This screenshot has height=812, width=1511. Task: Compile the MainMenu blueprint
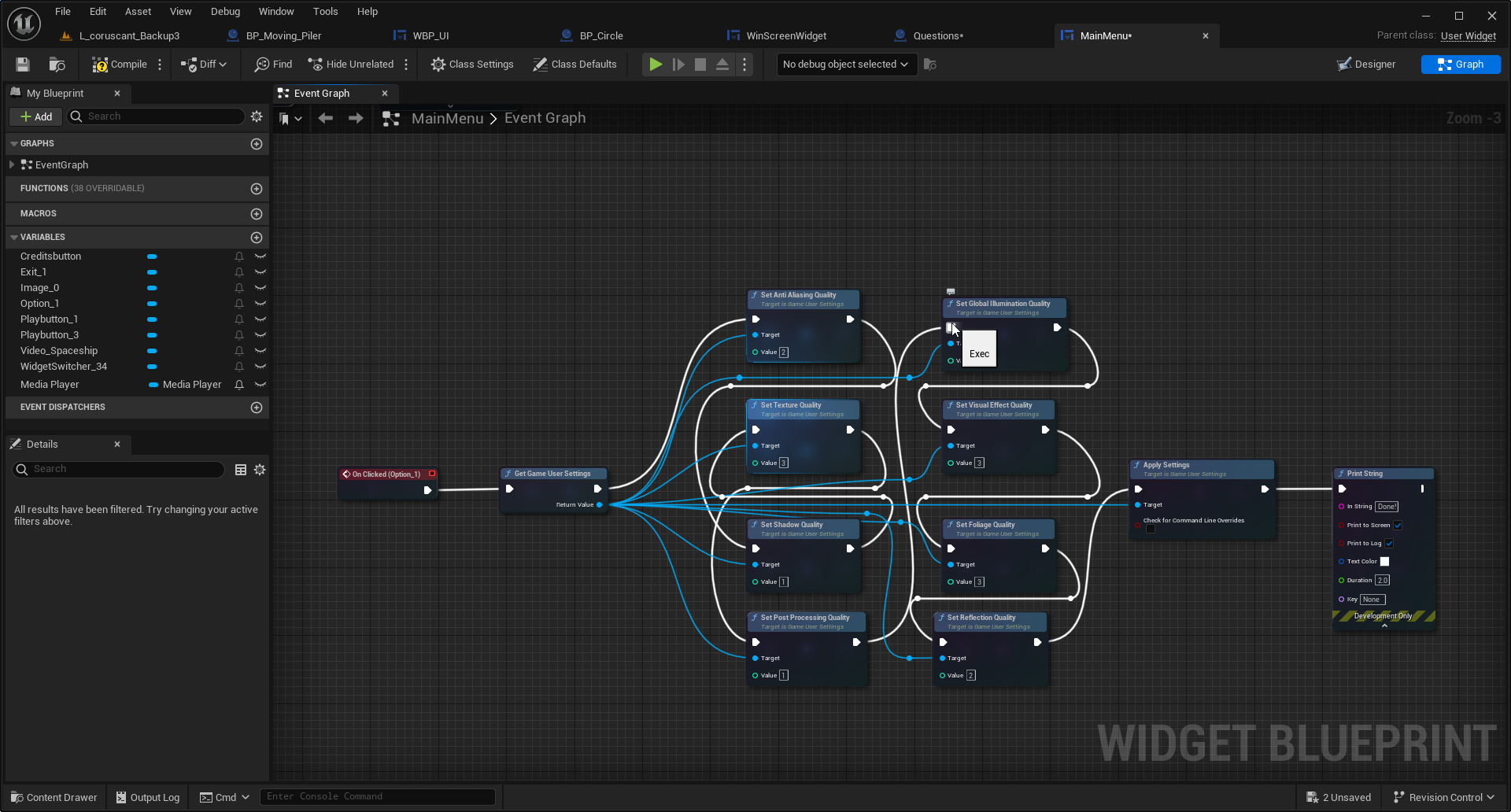pyautogui.click(x=120, y=65)
